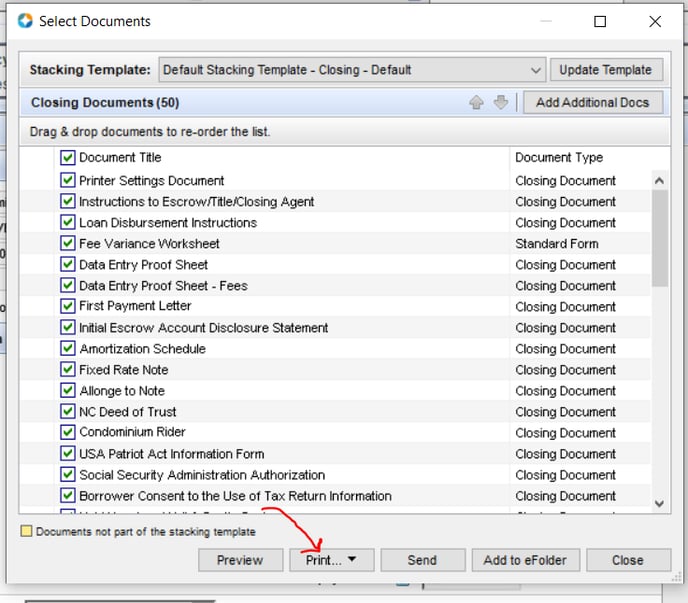Image resolution: width=688 pixels, height=603 pixels.
Task: Click the move document up arrow icon
Action: 476,102
